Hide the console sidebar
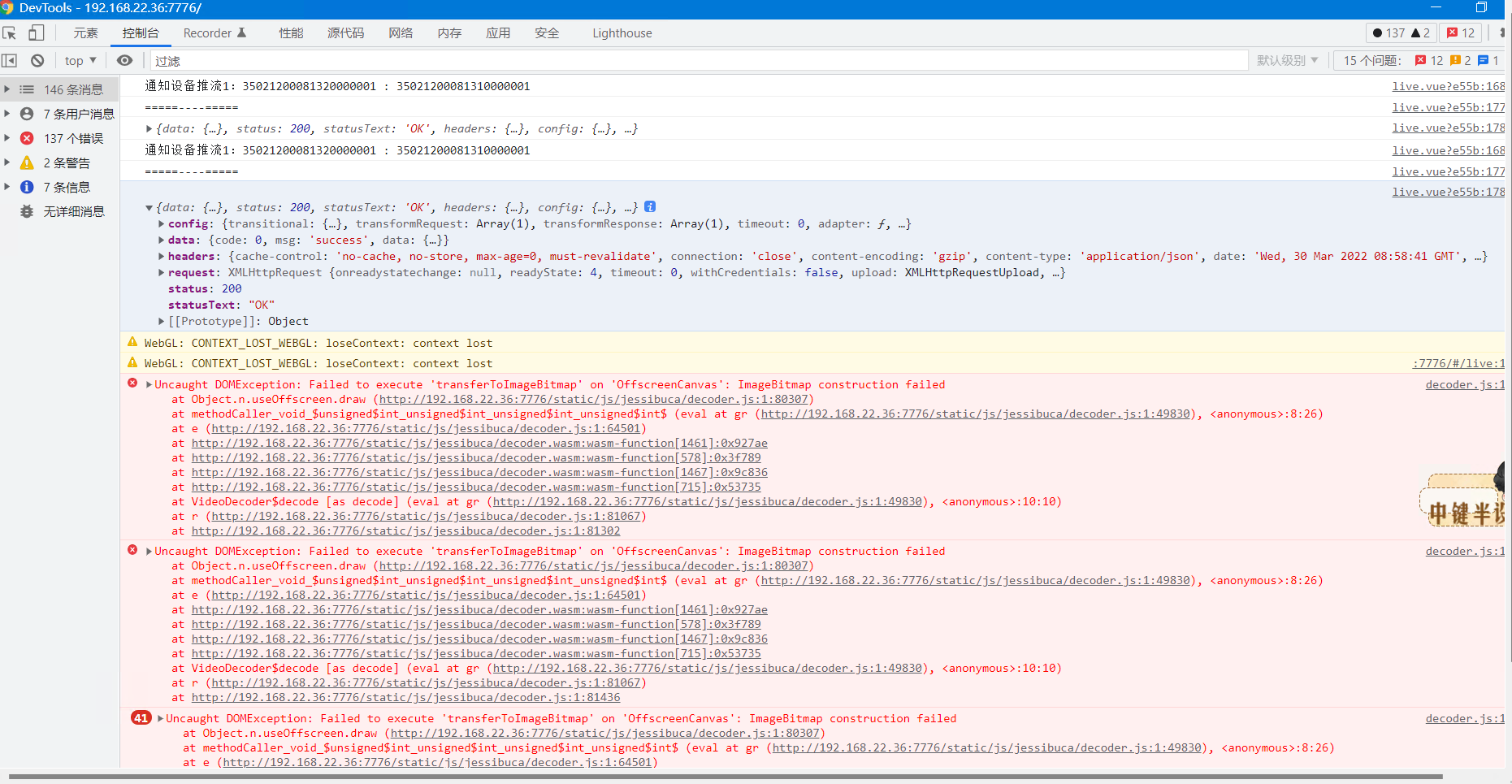 pos(9,59)
